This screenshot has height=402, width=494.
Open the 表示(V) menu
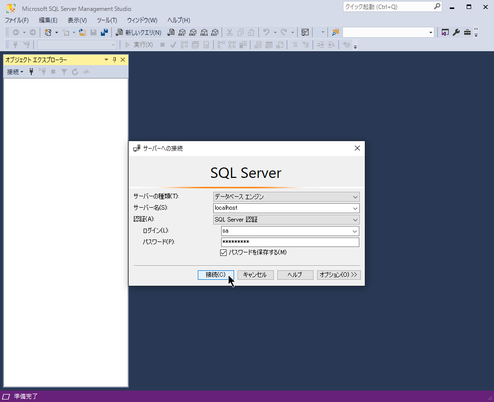pos(77,20)
